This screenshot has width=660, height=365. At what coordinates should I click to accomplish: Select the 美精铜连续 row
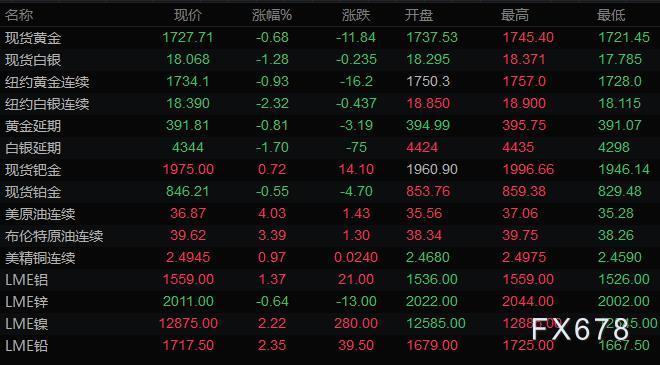pyautogui.click(x=330, y=257)
